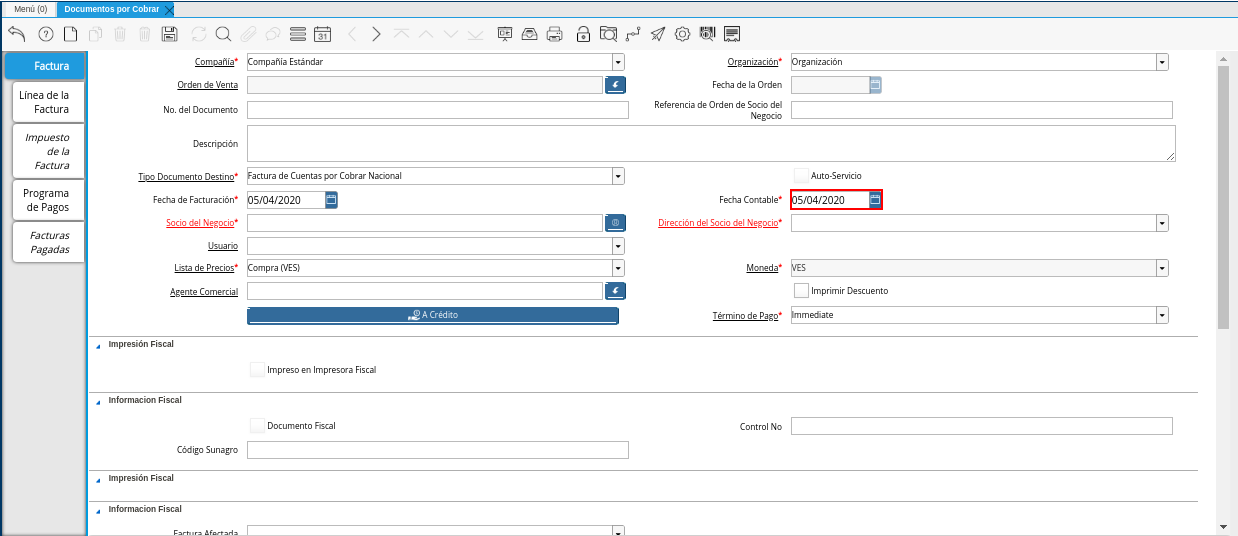Viewport: 1238px width, 536px height.
Task: Click the Socio del Negocio label link
Action: tap(199, 223)
